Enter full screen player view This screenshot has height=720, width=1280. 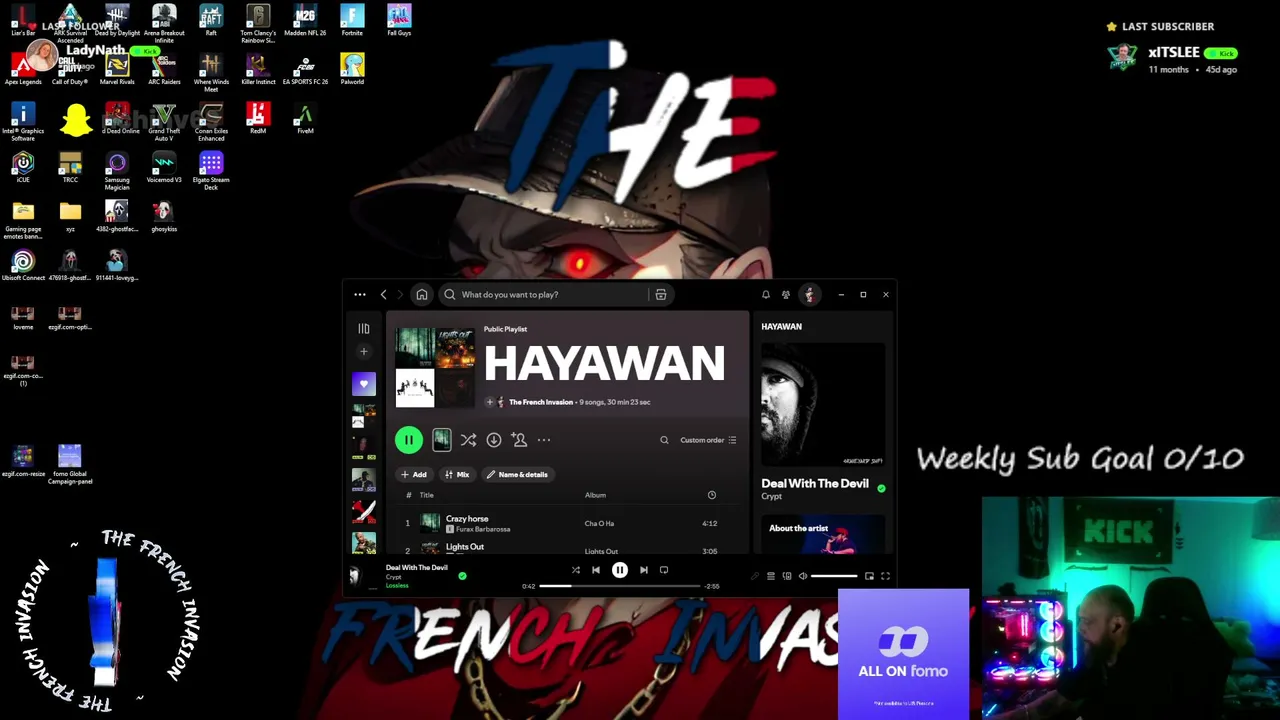(x=885, y=576)
